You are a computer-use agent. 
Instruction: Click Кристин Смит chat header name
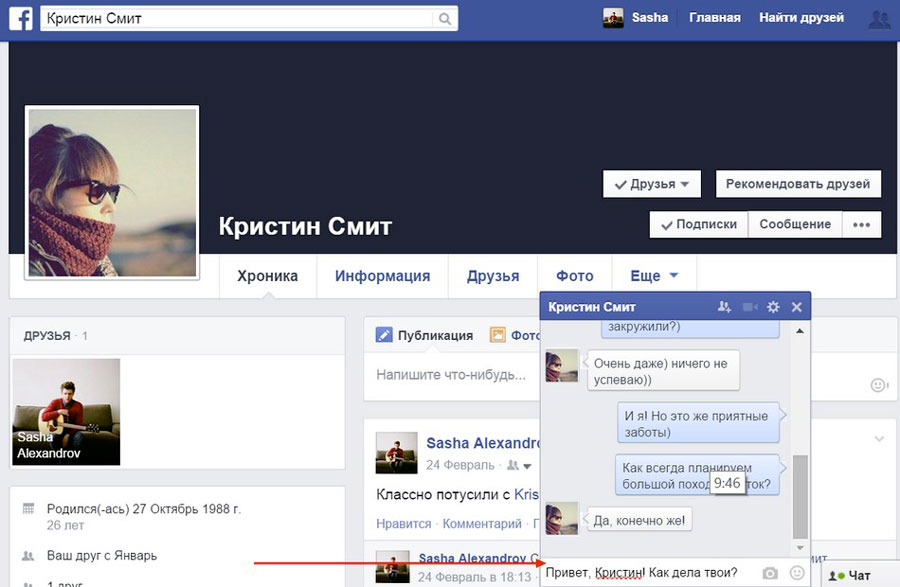click(x=592, y=307)
